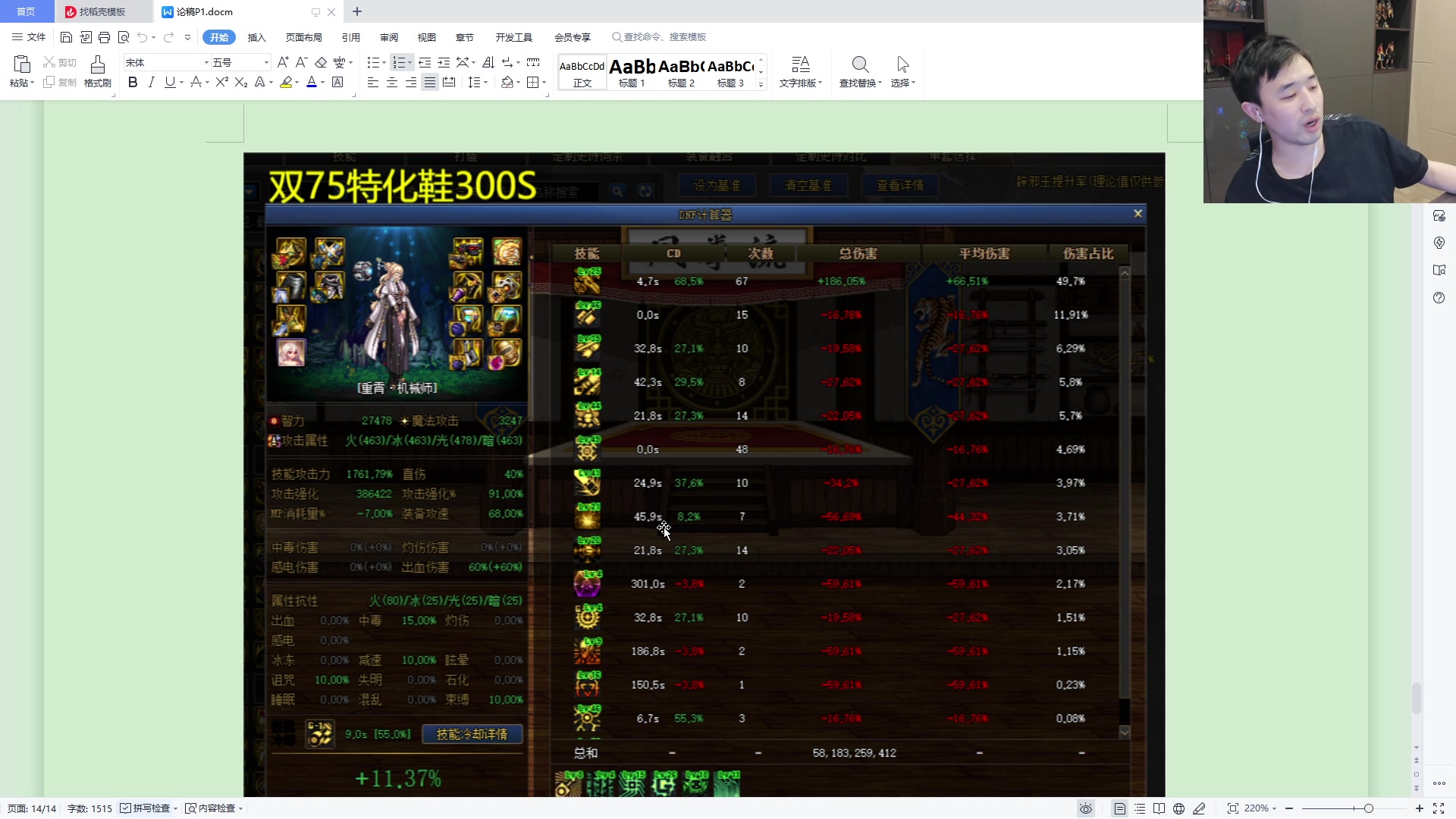Image resolution: width=1456 pixels, height=819 pixels.
Task: Apply bold formatting with B icon
Action: 133,82
